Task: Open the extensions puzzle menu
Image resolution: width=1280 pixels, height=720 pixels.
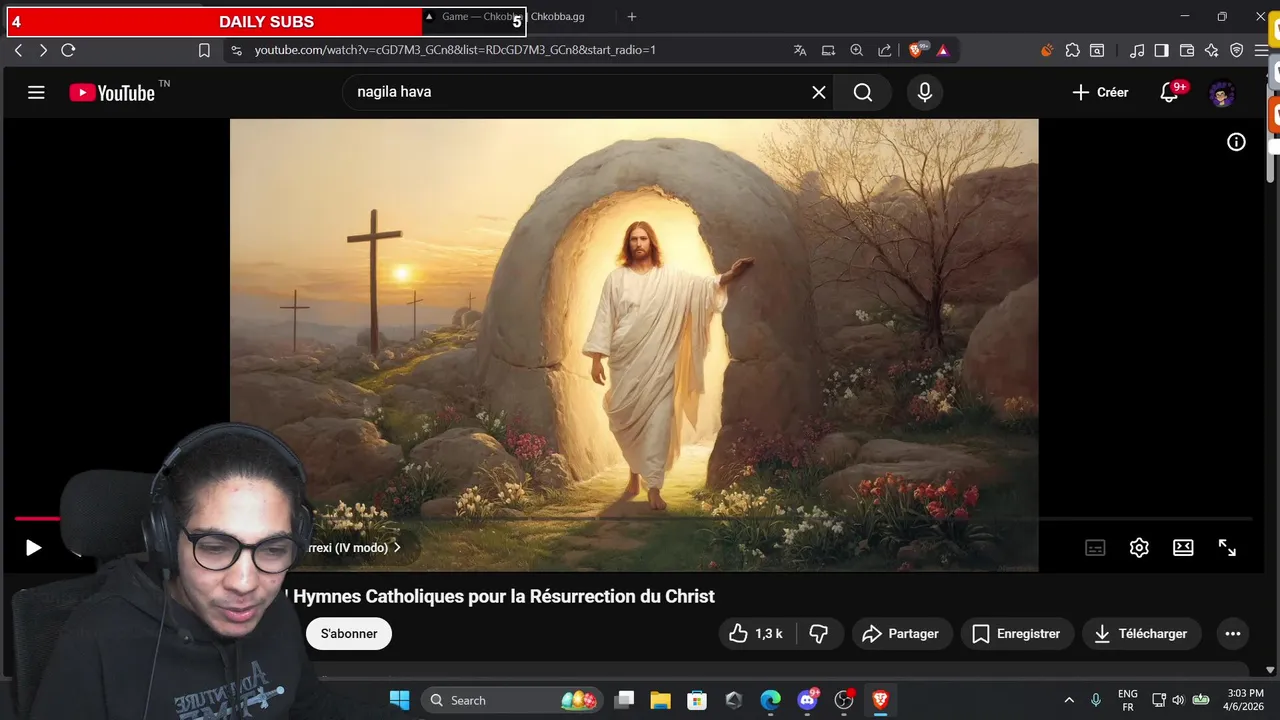Action: [1073, 50]
